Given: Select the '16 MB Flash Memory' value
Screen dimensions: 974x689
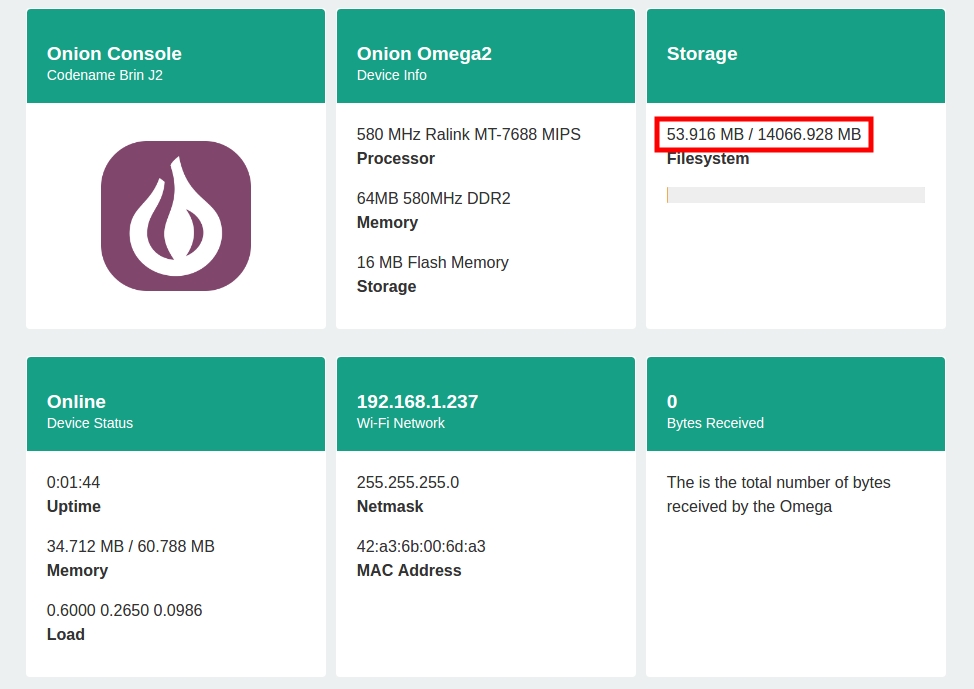Looking at the screenshot, I should pos(433,262).
